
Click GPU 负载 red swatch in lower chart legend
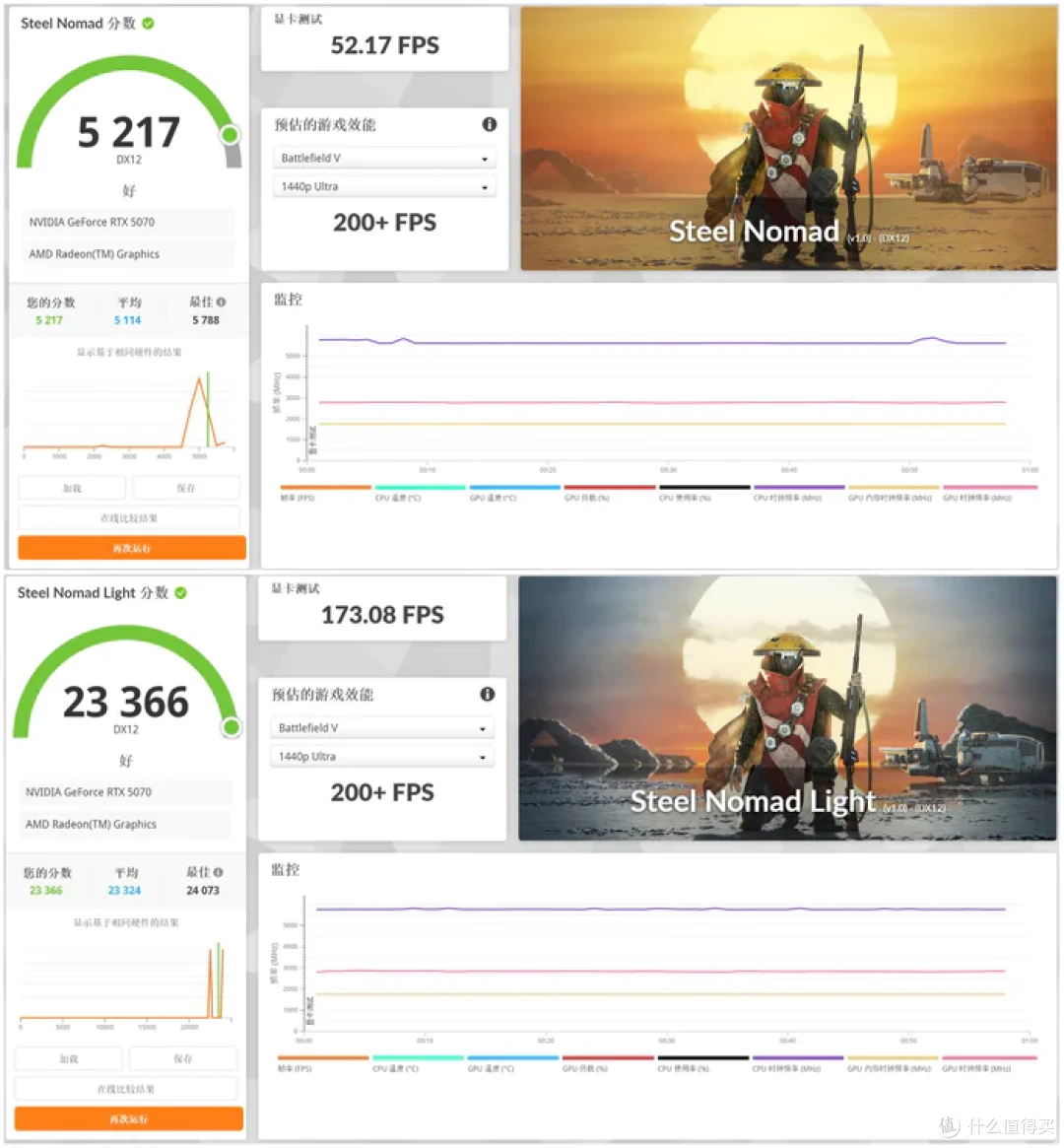(x=608, y=1058)
